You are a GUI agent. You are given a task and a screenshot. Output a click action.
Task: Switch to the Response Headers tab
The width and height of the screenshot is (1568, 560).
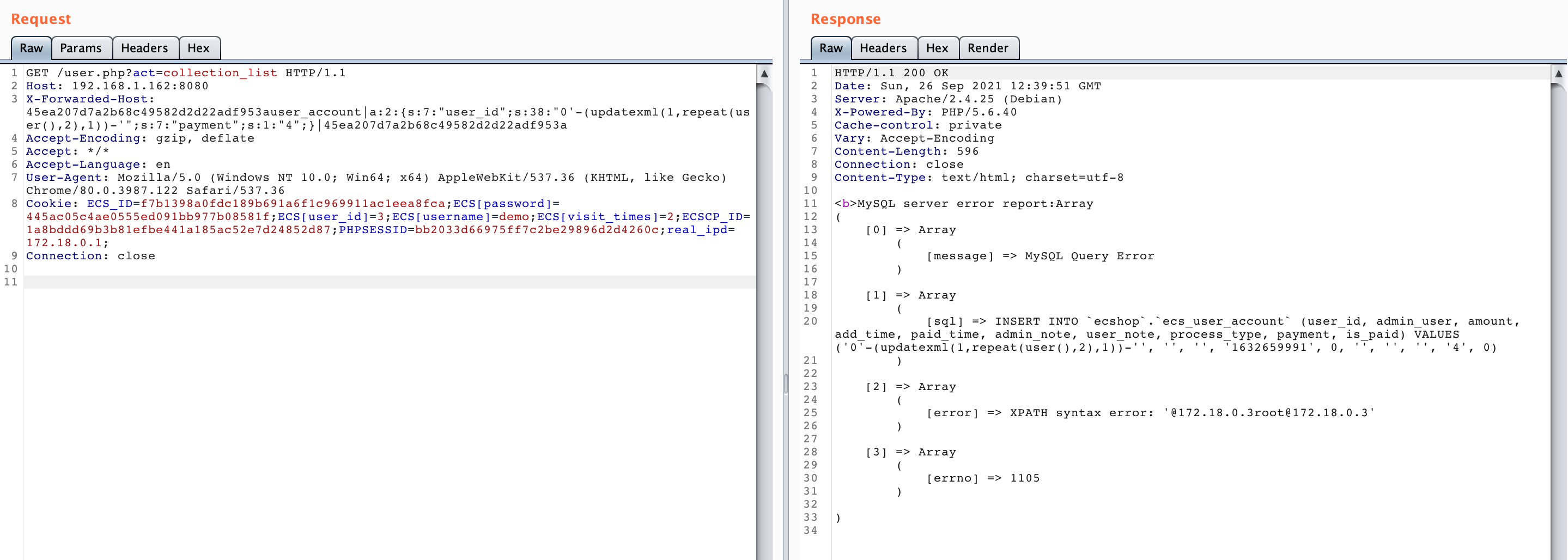pos(884,48)
